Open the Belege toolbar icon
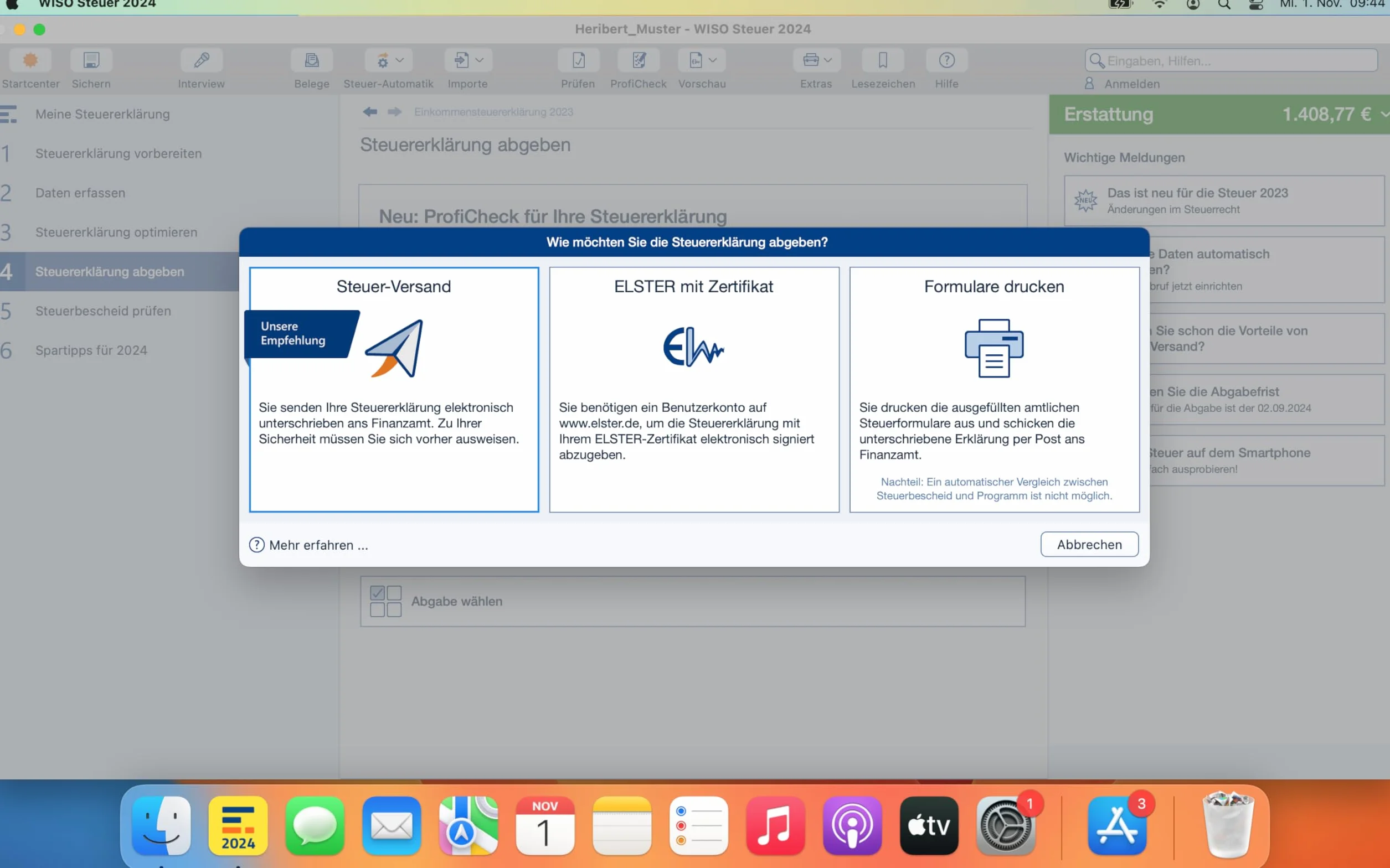 coord(312,60)
